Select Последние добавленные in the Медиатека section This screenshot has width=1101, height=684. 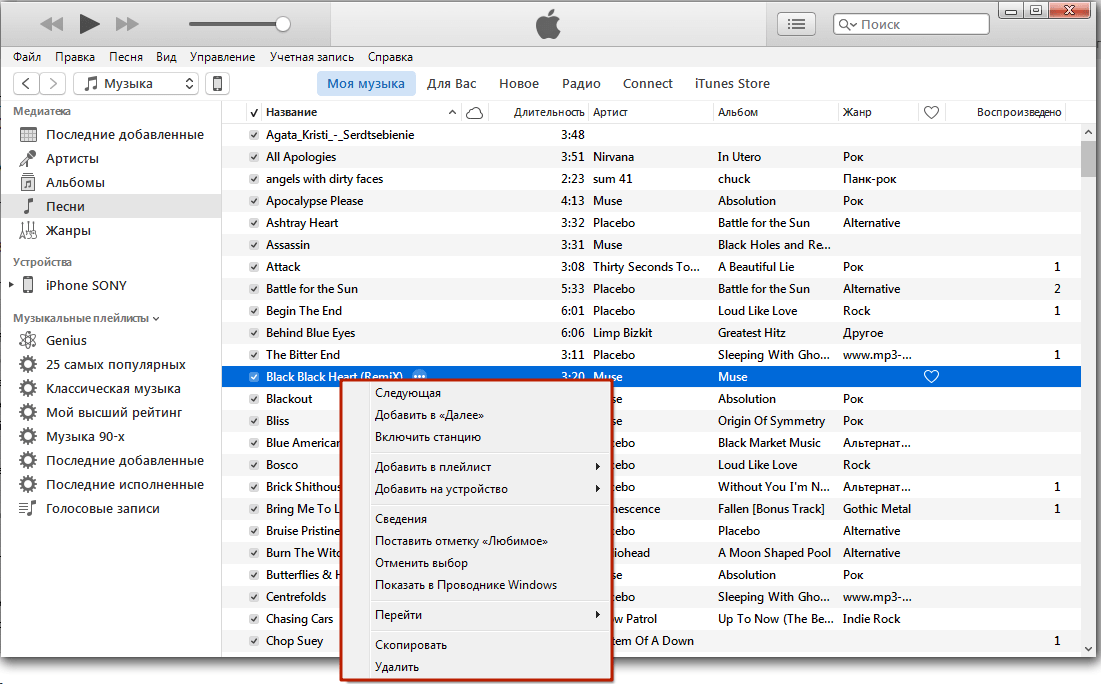click(111, 134)
